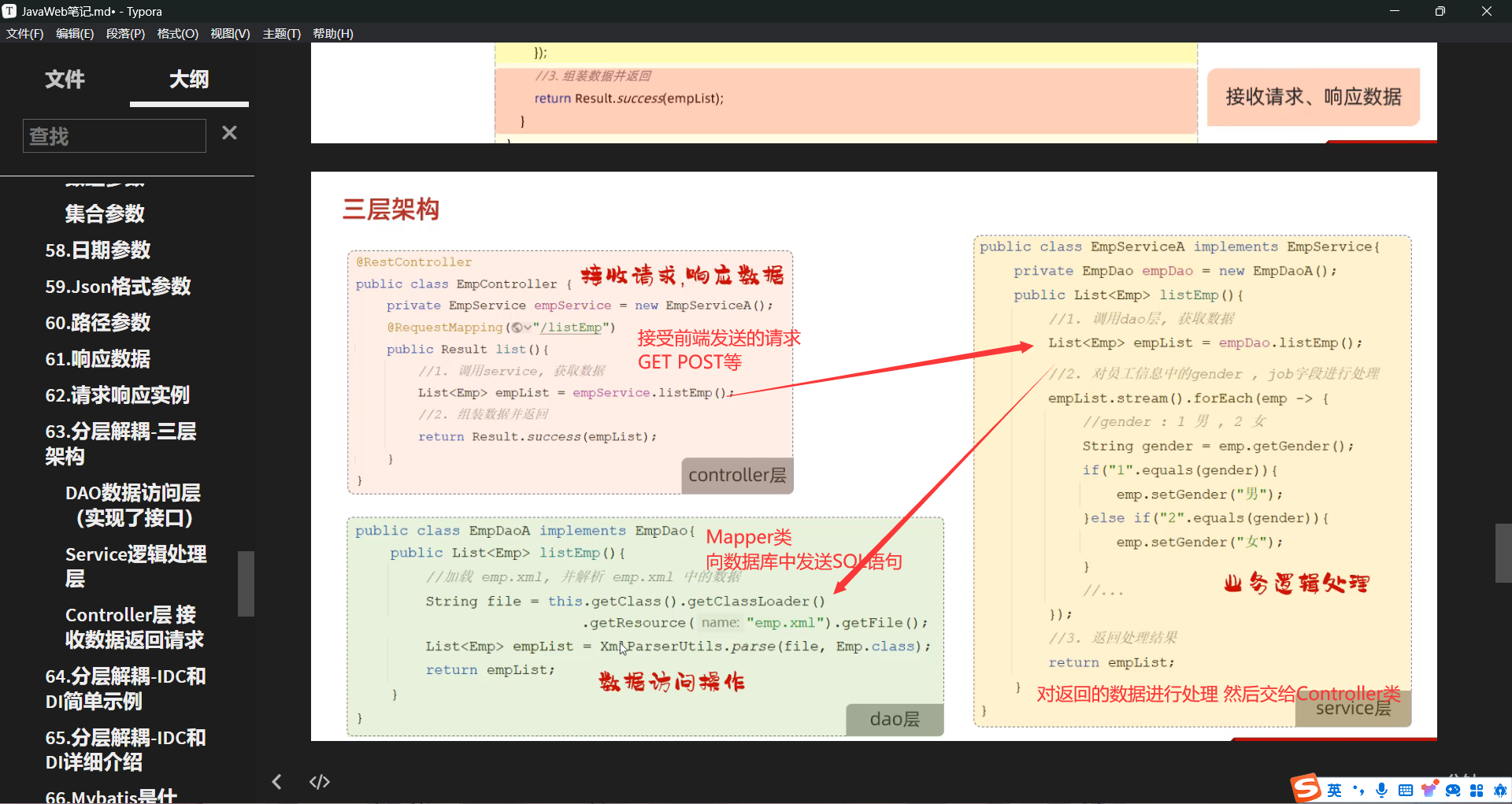Clear outline search with X icon

click(x=229, y=133)
